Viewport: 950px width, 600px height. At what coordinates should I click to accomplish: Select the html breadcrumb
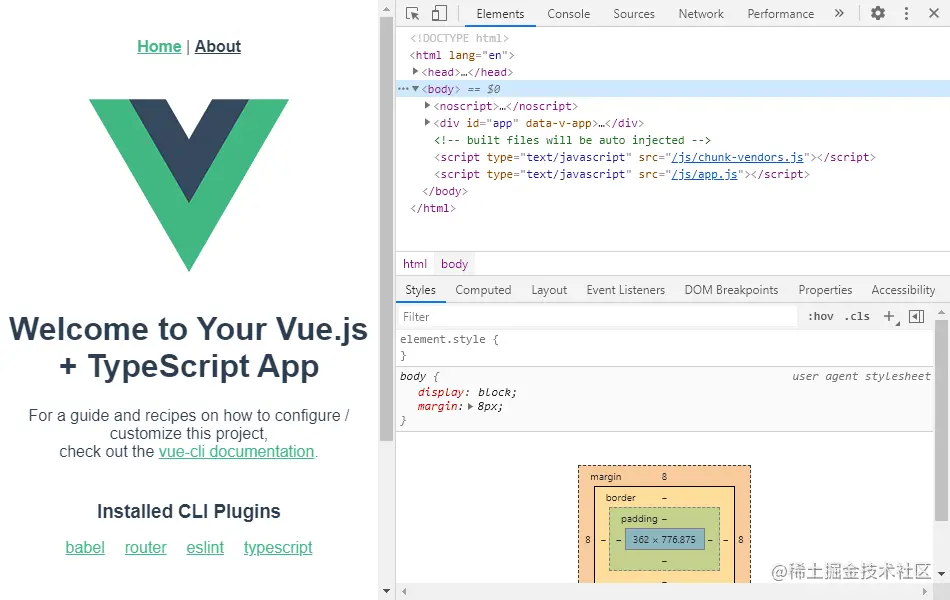(x=415, y=264)
